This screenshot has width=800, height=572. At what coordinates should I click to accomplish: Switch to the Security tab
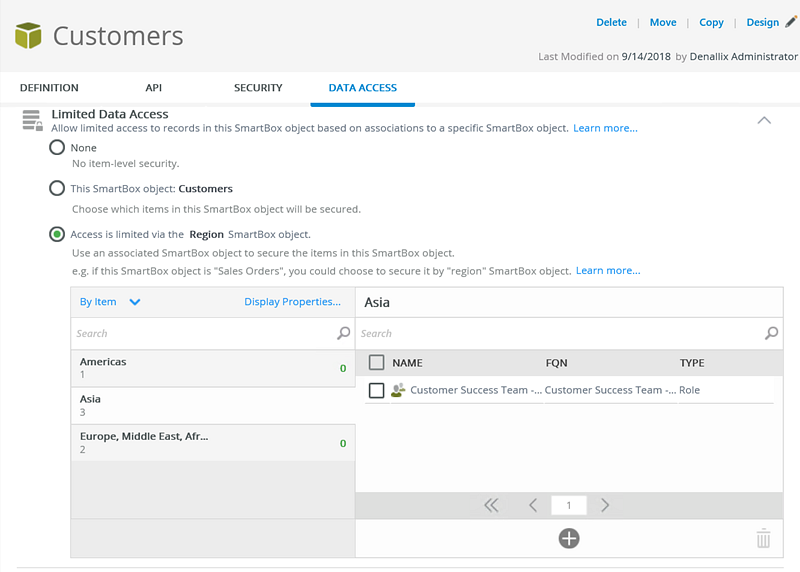(x=258, y=88)
